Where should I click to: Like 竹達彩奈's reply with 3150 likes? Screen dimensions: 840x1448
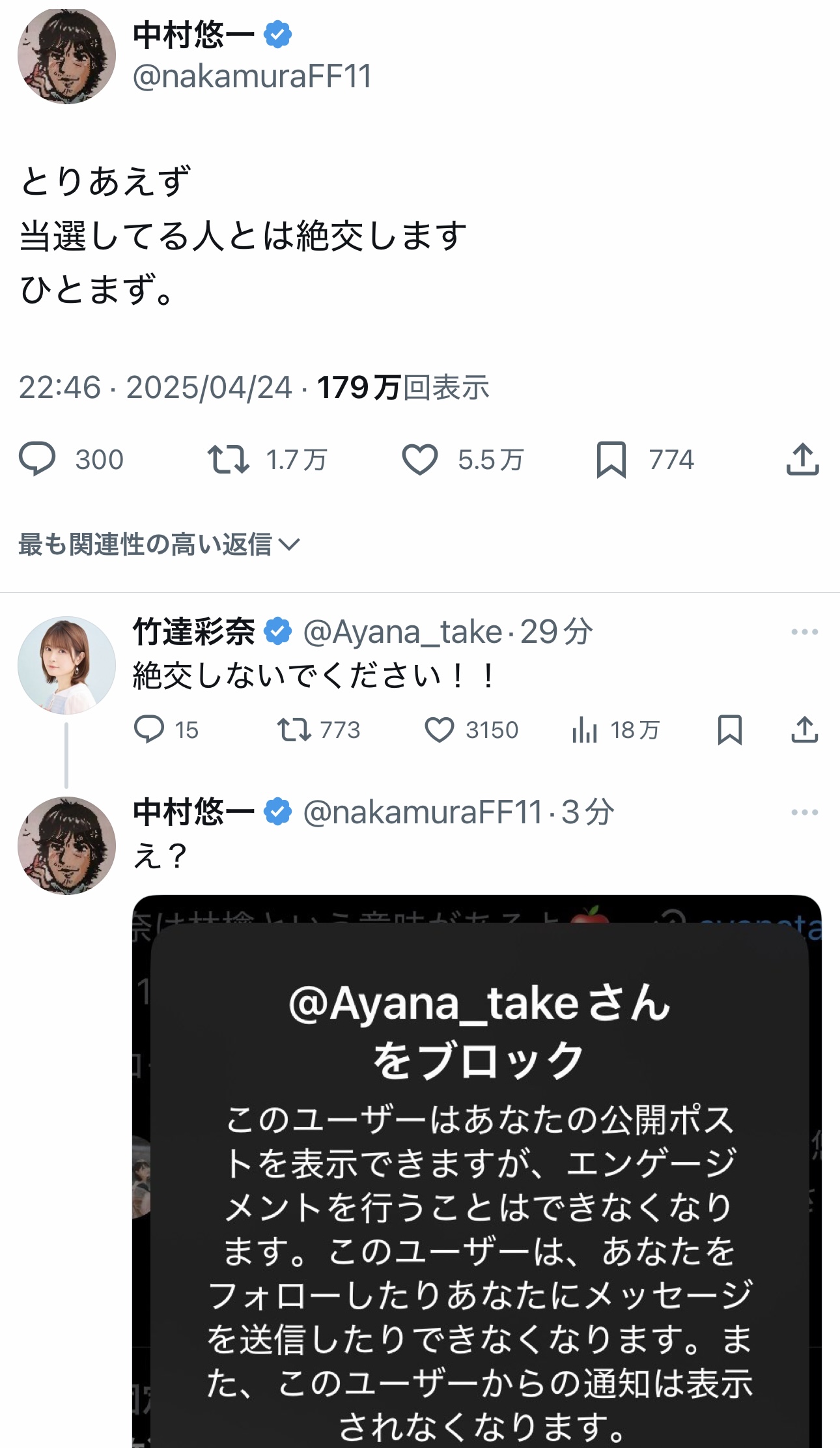point(440,730)
